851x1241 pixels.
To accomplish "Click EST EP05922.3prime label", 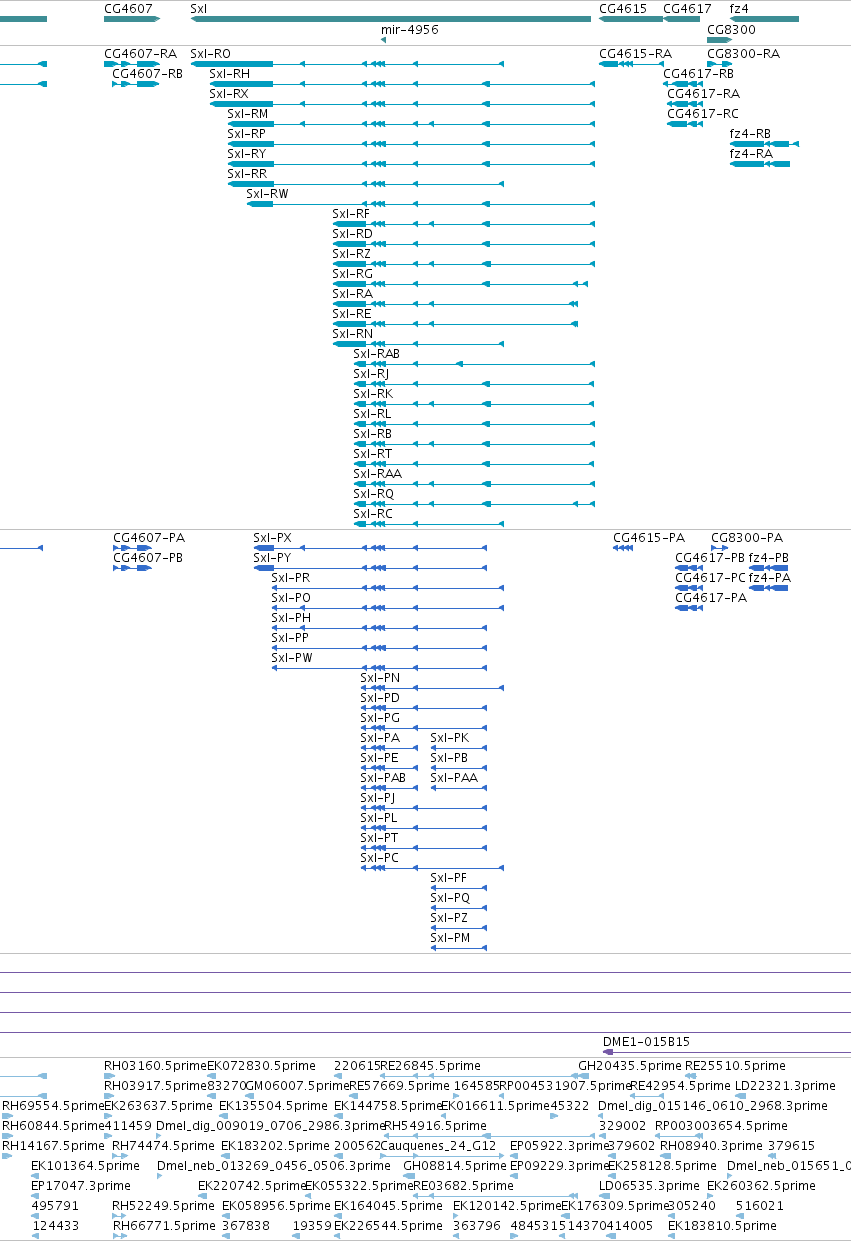I will 559,1145.
